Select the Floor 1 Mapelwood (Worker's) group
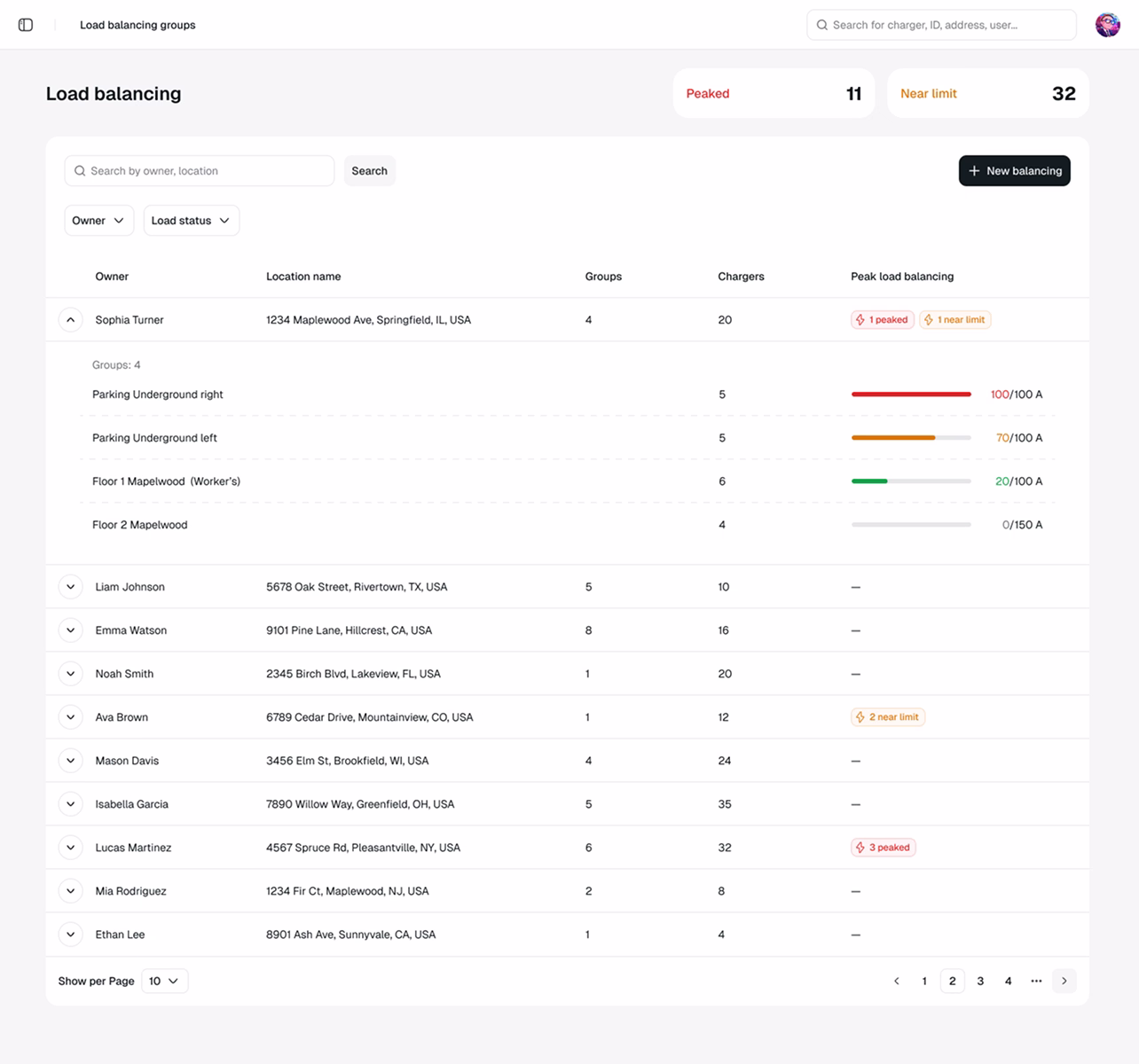 coord(166,481)
